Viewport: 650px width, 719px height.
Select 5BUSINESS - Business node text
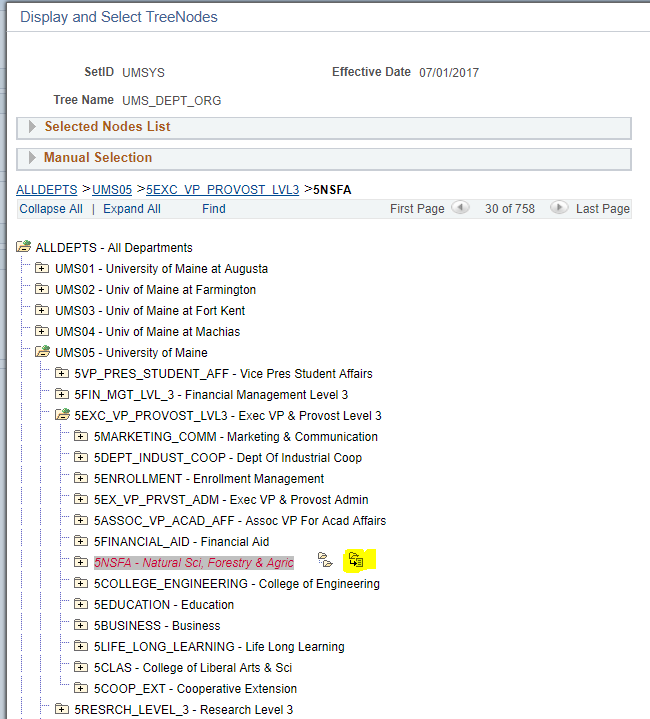(157, 626)
